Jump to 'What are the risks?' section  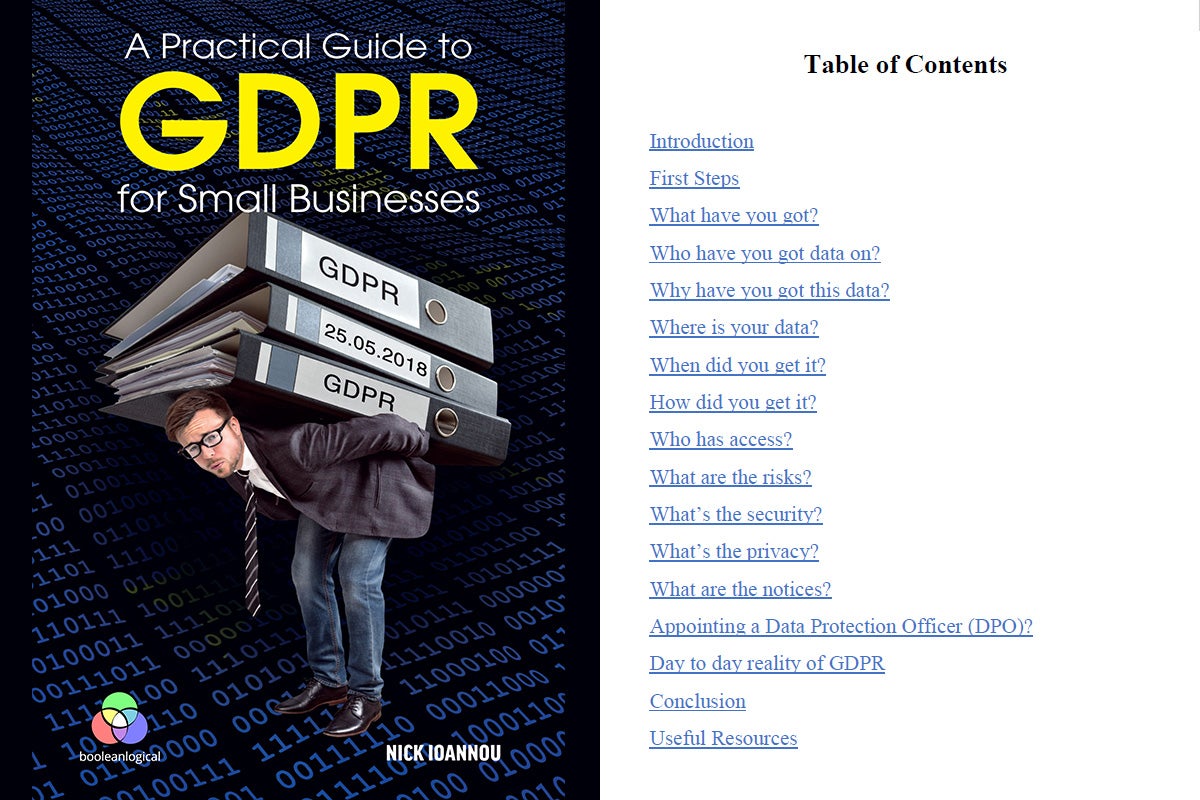coord(731,477)
